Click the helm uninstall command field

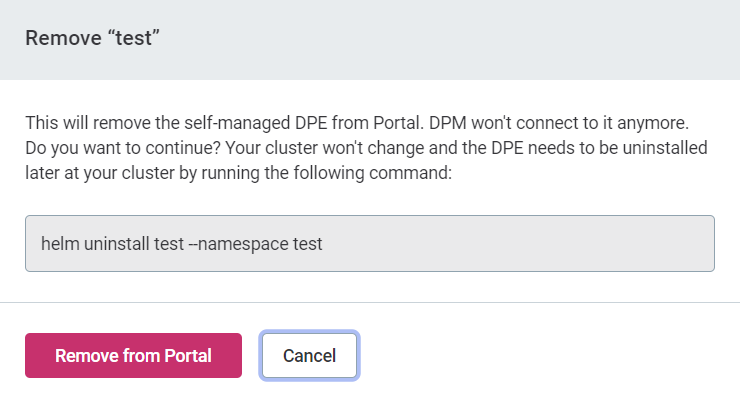pyautogui.click(x=369, y=243)
